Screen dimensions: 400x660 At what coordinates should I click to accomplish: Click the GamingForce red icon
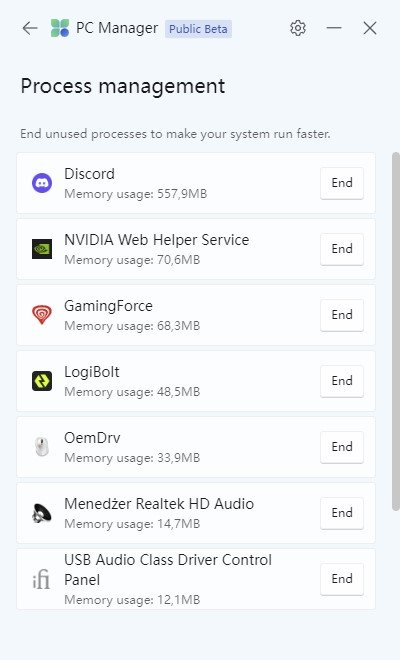point(42,315)
